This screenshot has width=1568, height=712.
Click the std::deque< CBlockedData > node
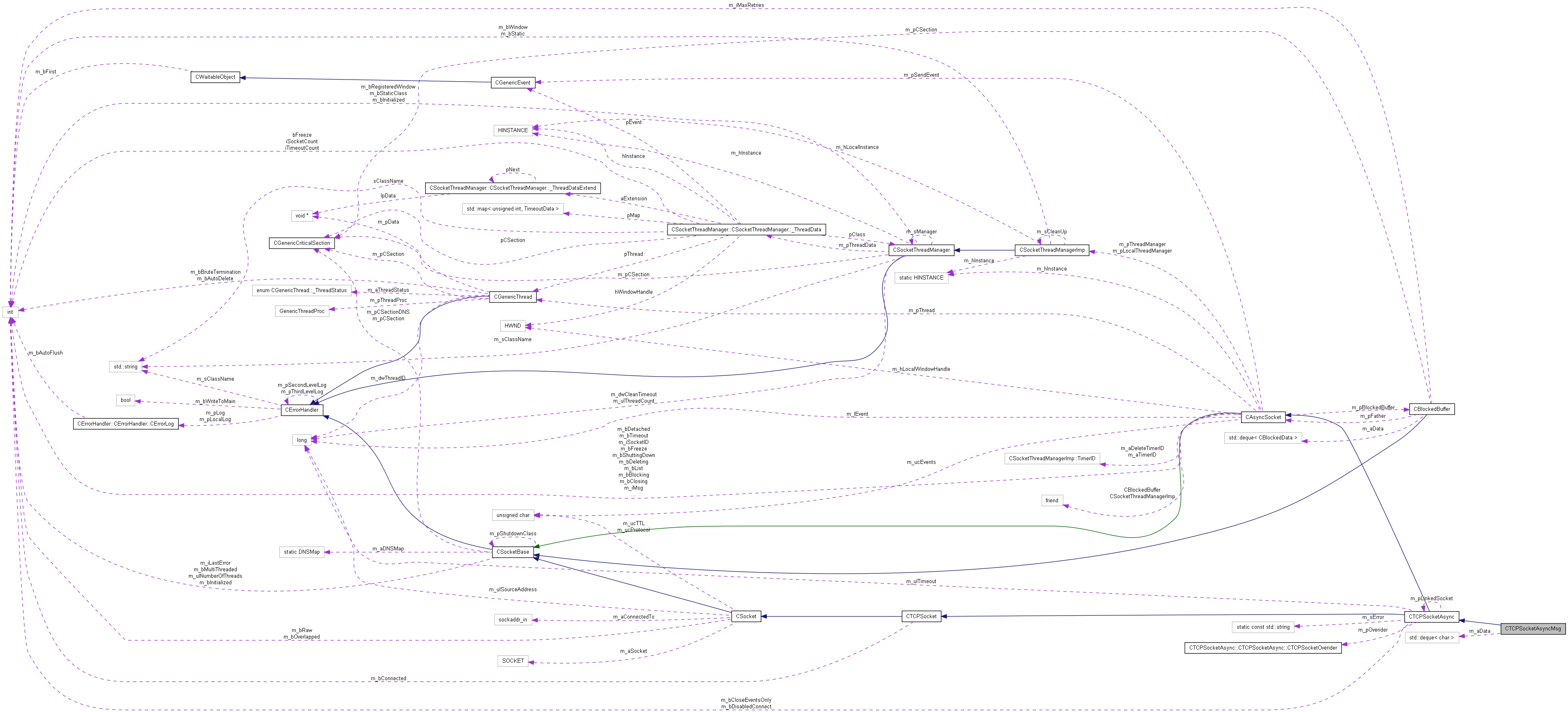click(x=1263, y=438)
